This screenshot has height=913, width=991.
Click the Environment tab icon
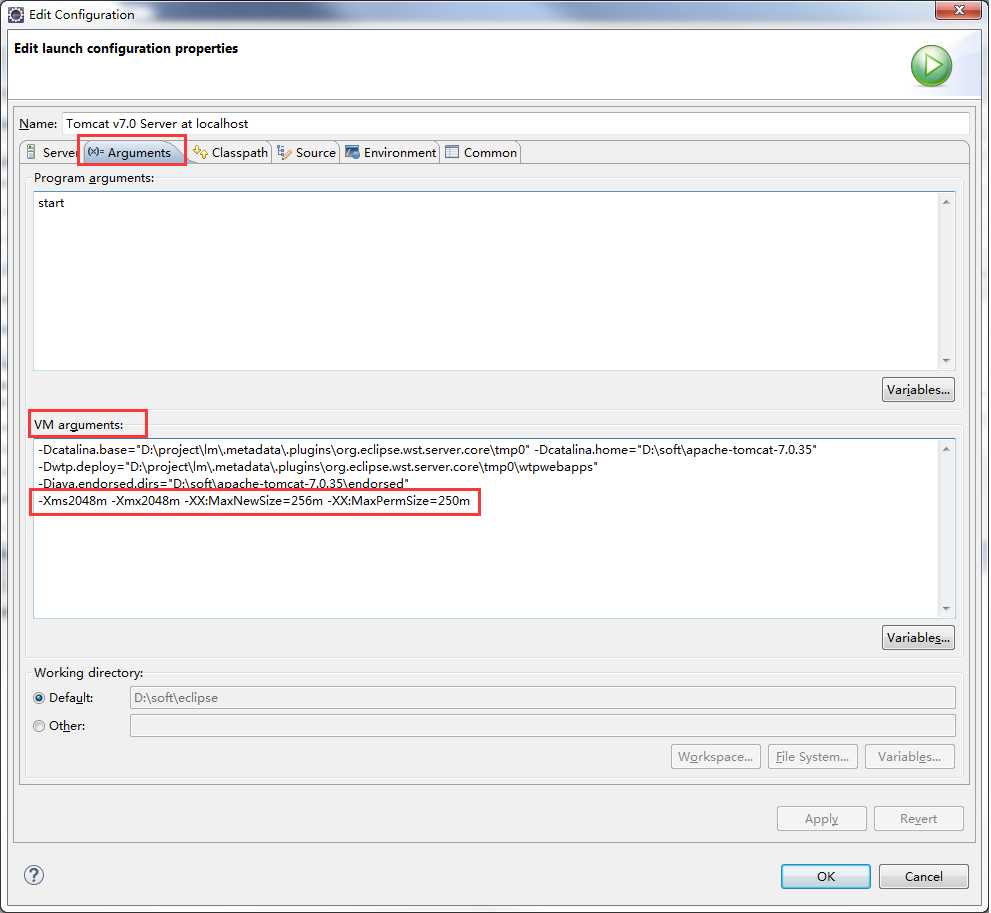(x=352, y=152)
